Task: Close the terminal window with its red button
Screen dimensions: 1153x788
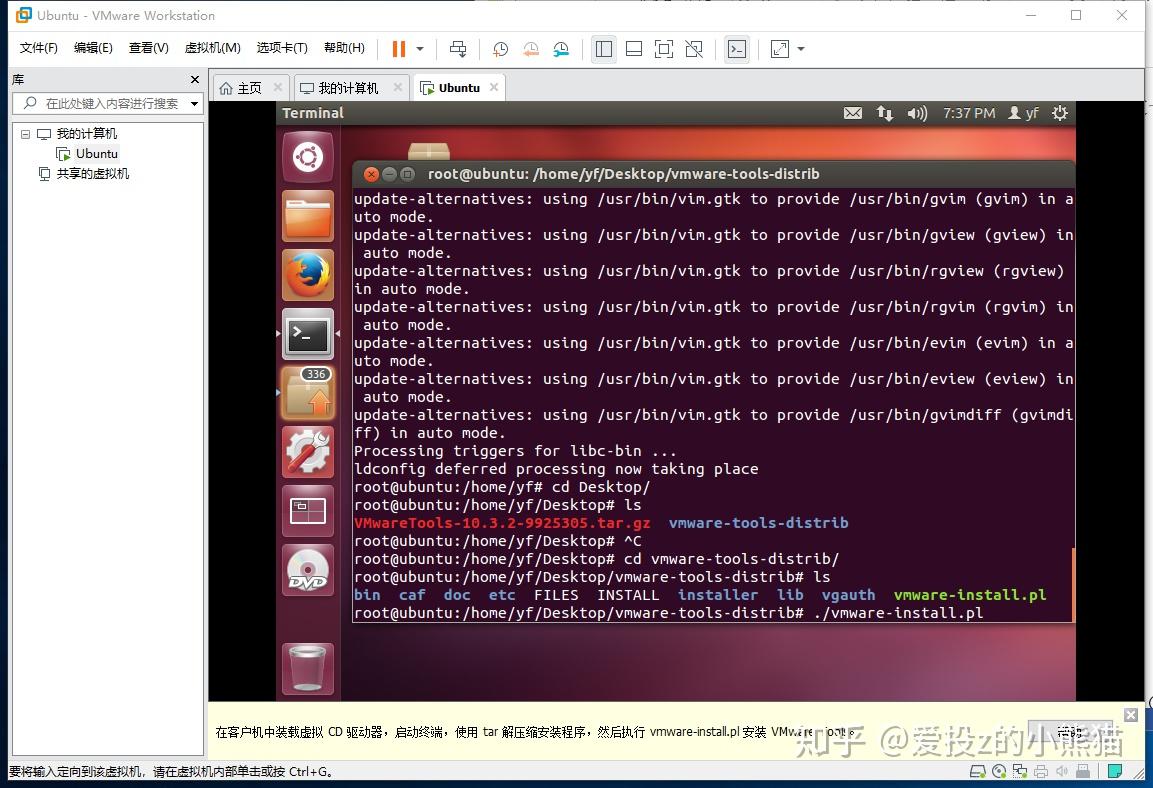Action: (x=371, y=174)
